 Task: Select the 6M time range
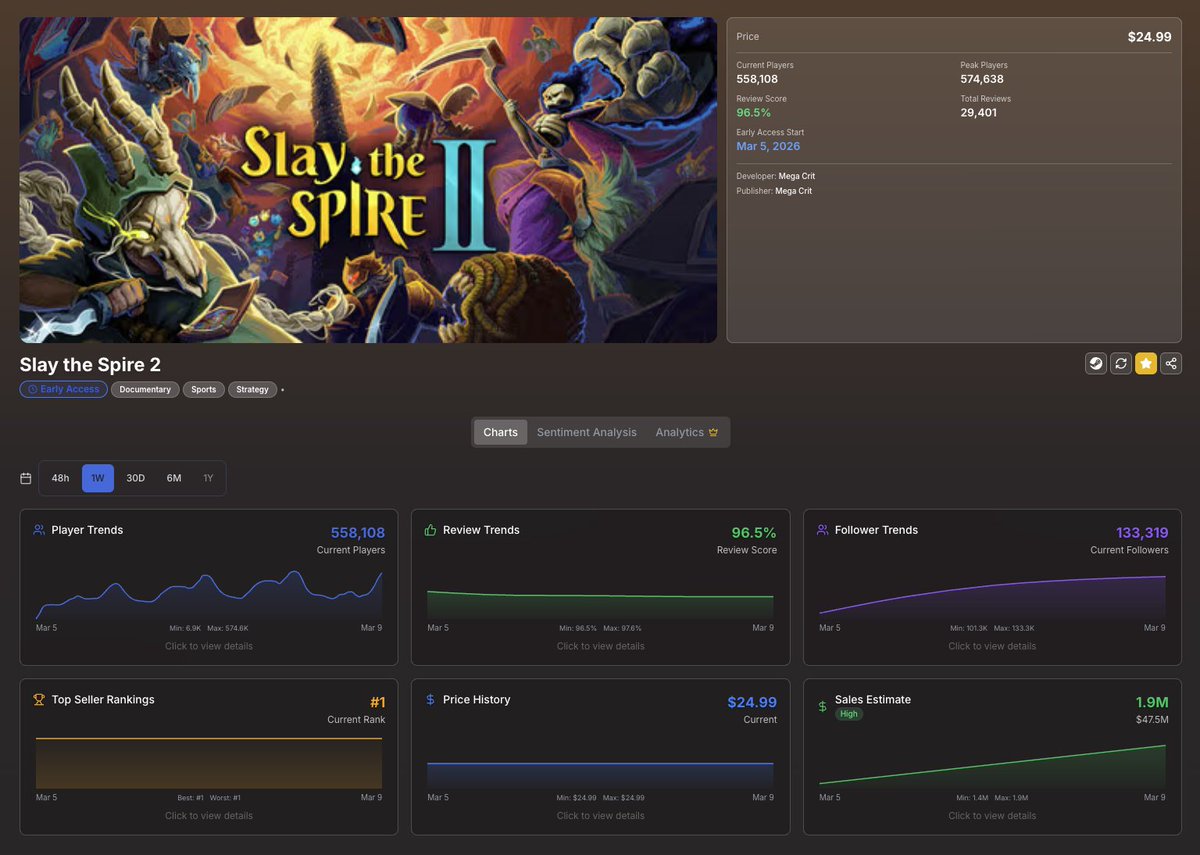[174, 478]
